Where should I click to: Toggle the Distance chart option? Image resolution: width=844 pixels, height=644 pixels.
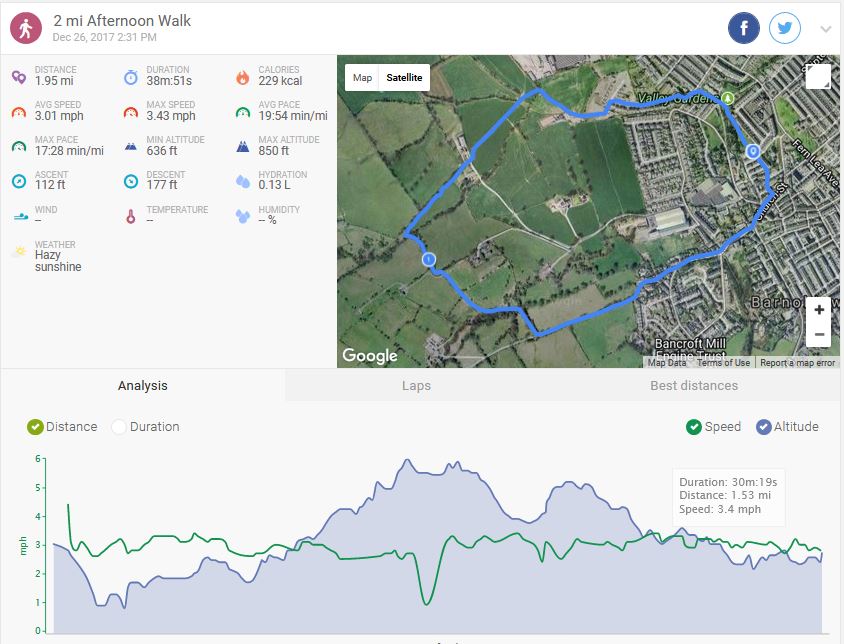(x=36, y=427)
